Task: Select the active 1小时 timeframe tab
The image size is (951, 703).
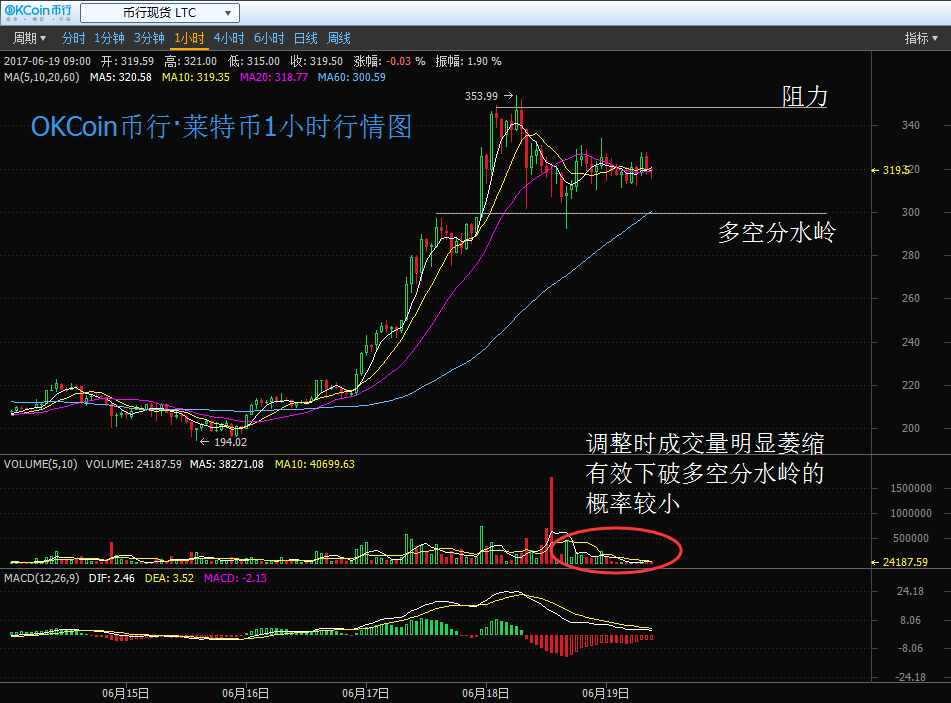Action: tap(189, 38)
